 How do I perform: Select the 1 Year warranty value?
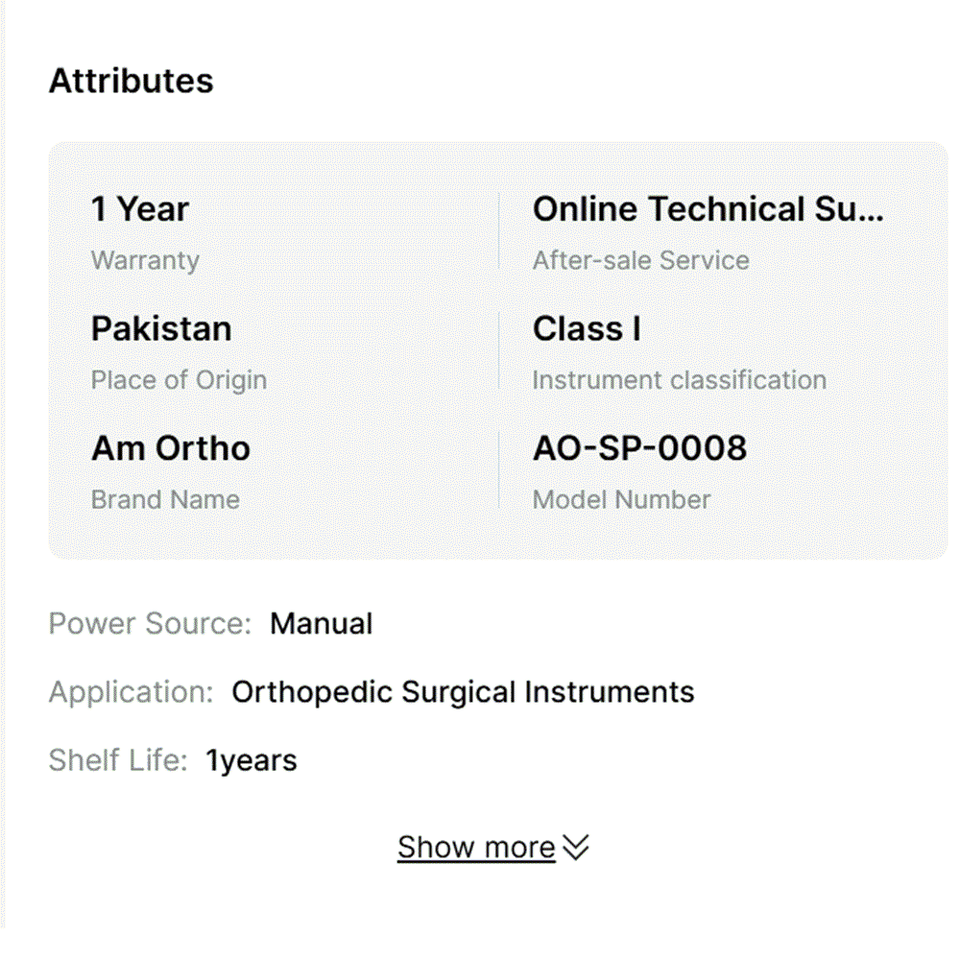click(x=140, y=210)
